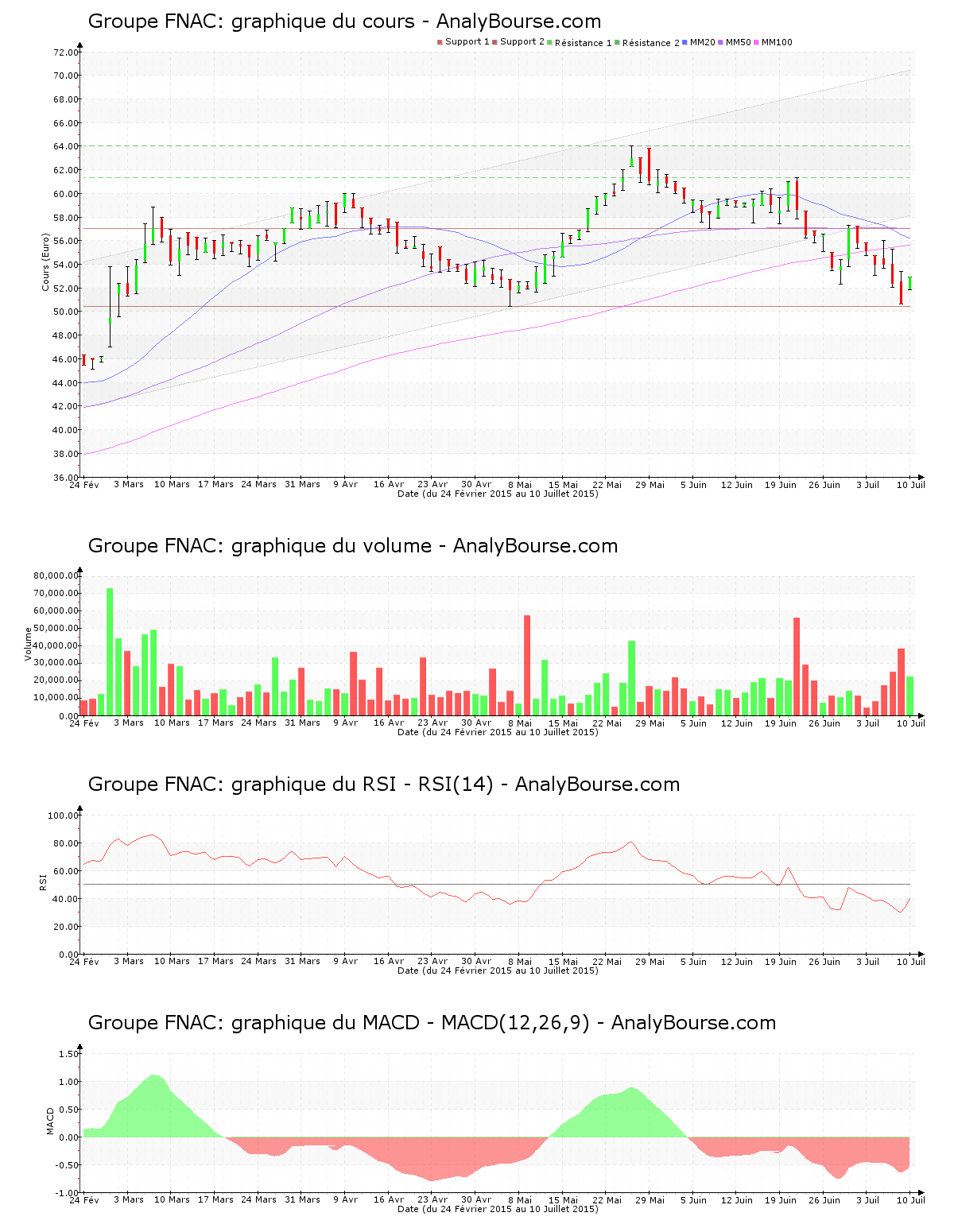Click the MM100 pink legend swatch

(757, 42)
